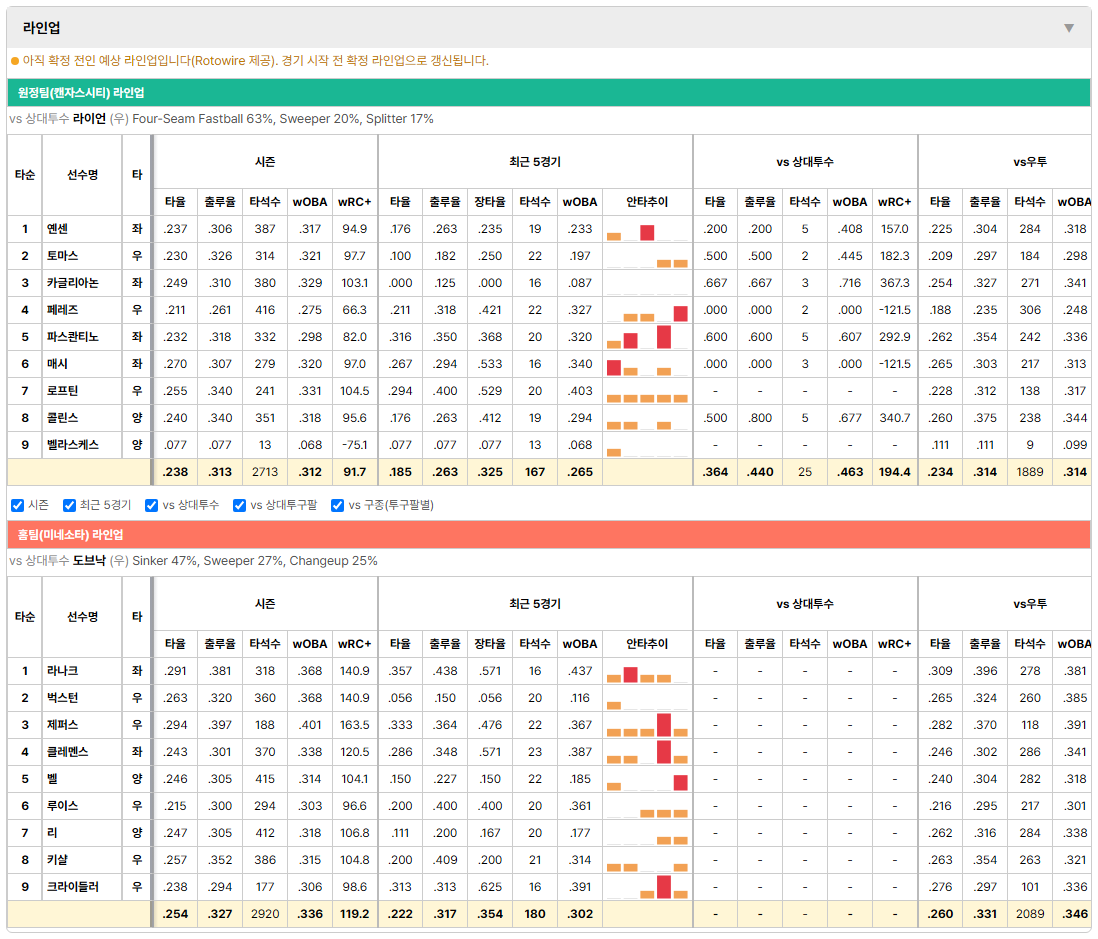Click the orange notice dot icon
Screen dimensions: 1098x939
click(x=15, y=61)
